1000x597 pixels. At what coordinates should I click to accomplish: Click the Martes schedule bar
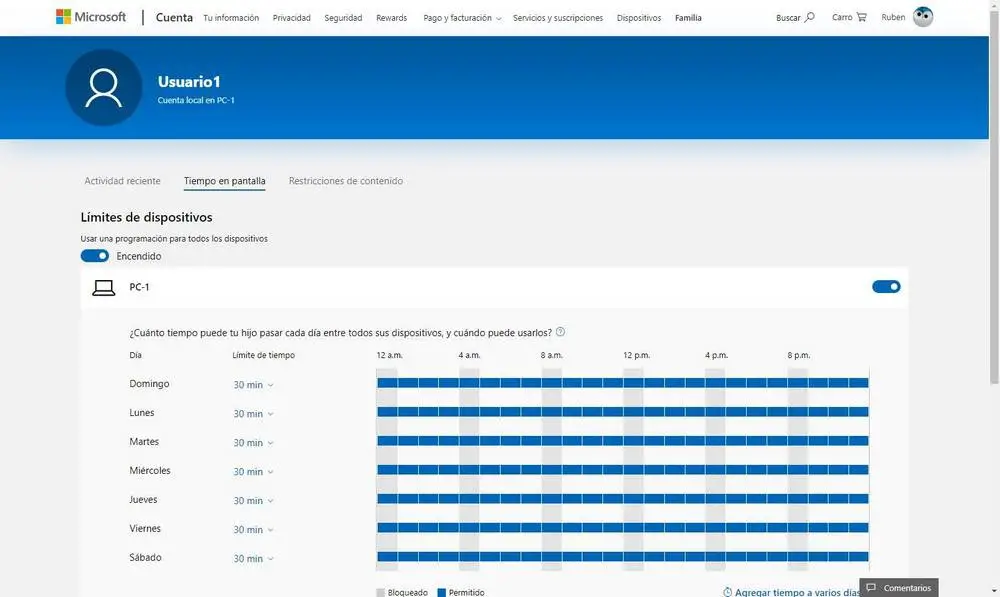622,441
